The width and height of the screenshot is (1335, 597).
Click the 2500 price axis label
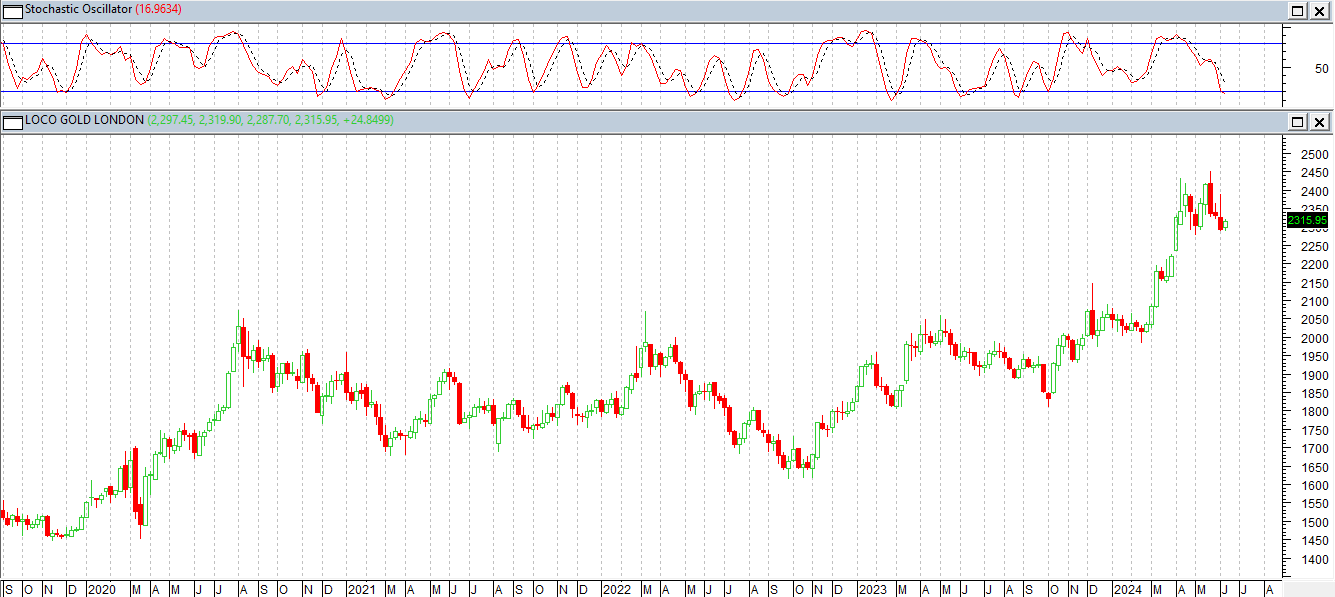(1315, 155)
